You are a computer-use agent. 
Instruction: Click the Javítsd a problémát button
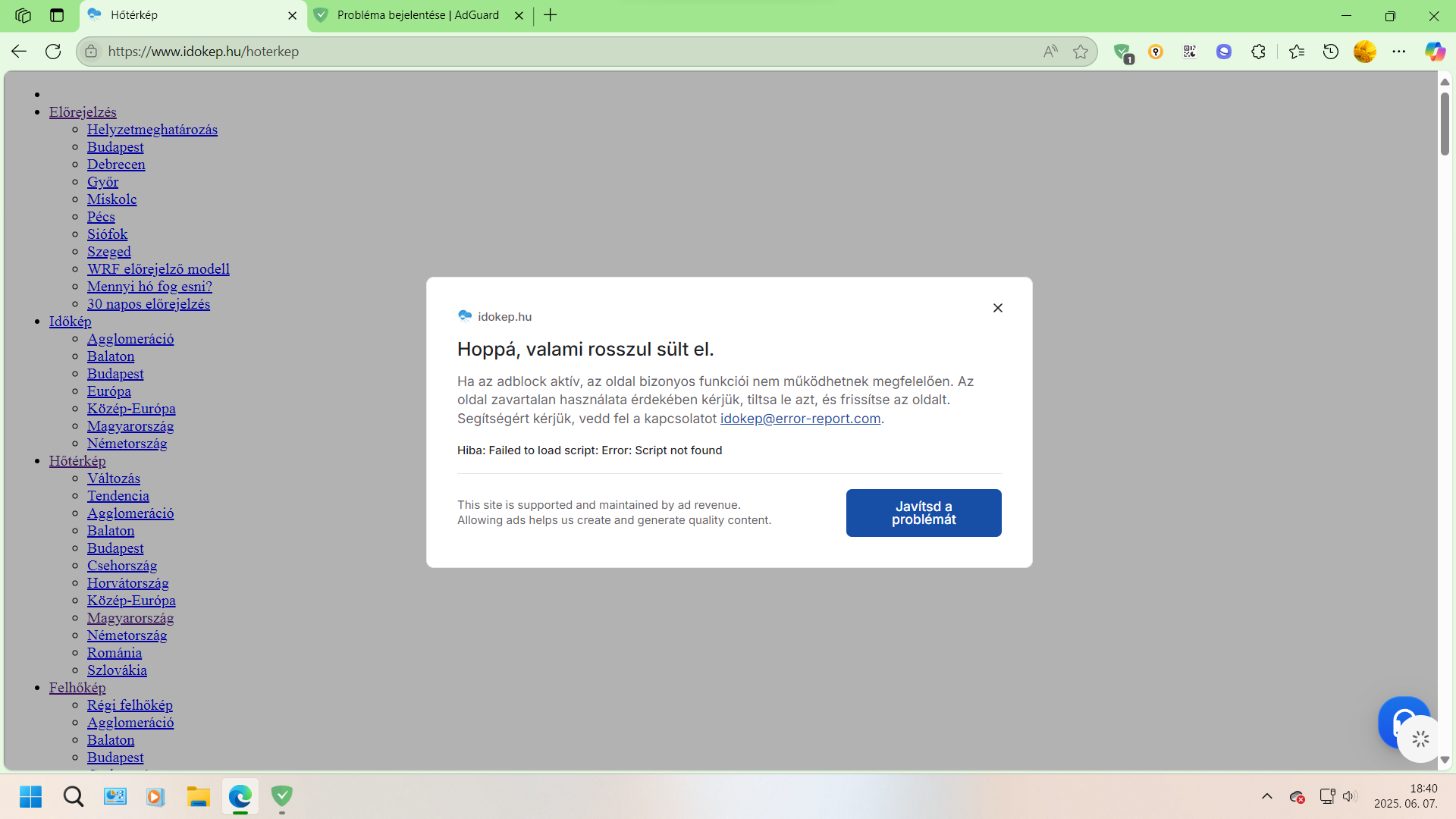(923, 513)
